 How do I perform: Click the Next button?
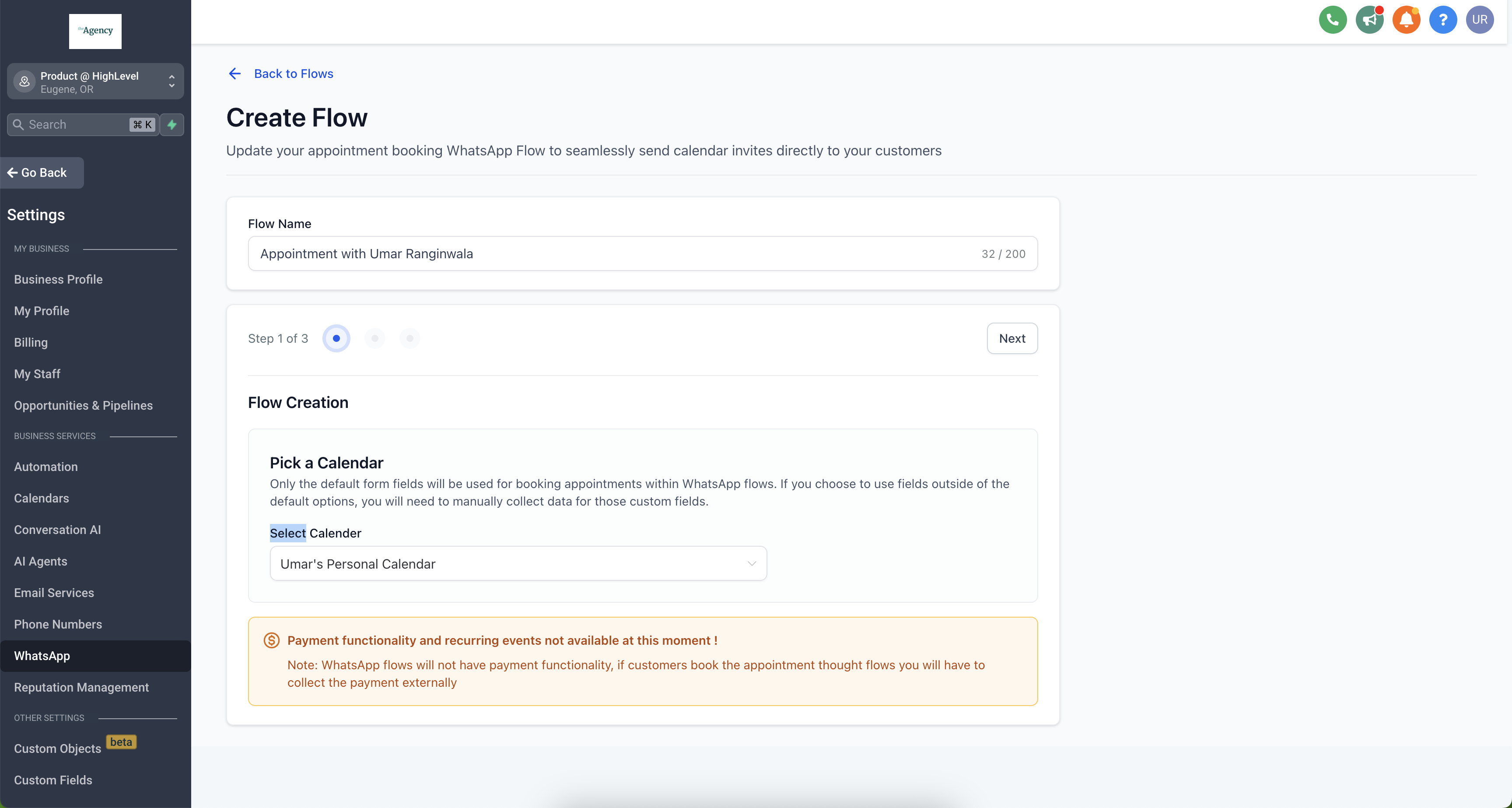tap(1011, 338)
